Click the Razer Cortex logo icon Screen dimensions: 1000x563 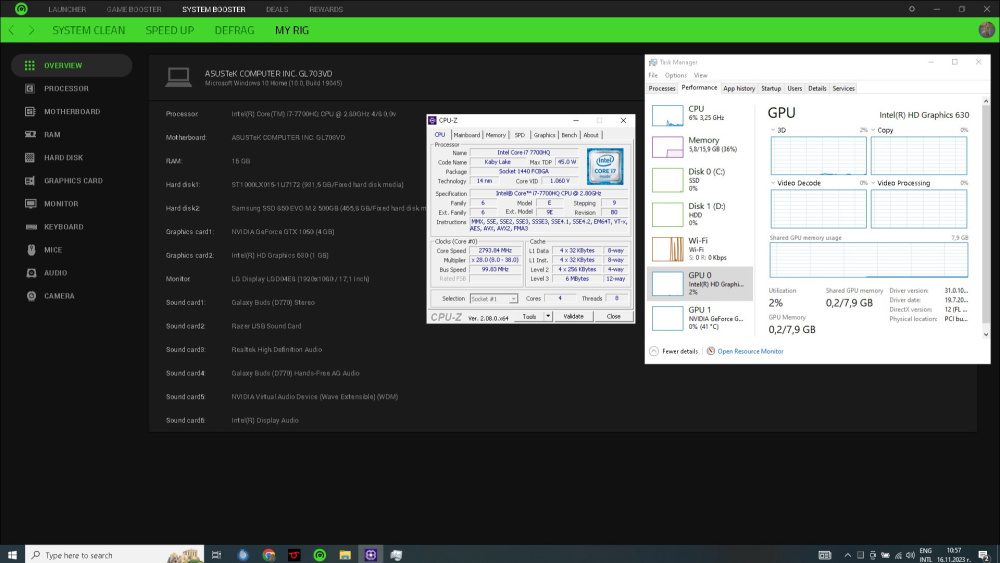(x=21, y=9)
